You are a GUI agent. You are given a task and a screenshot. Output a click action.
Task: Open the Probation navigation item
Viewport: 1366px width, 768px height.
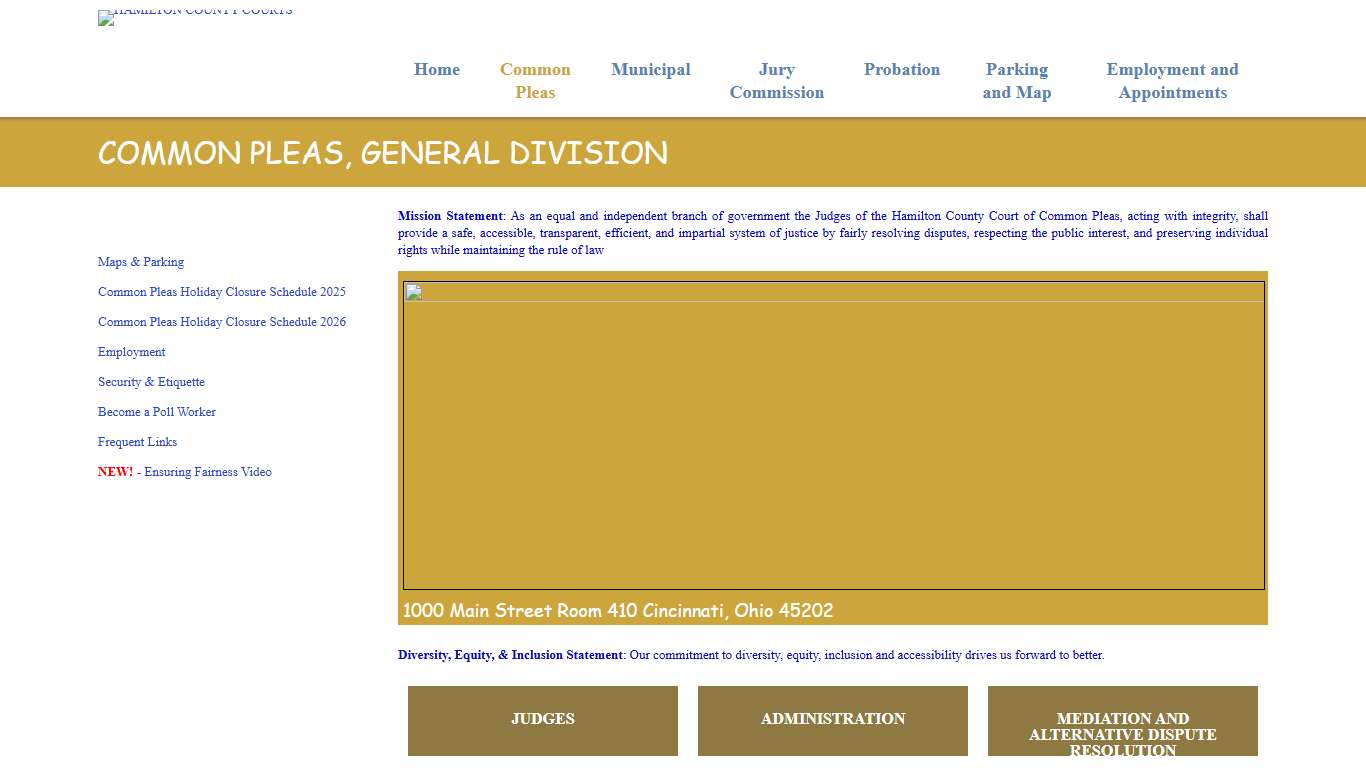pos(902,69)
